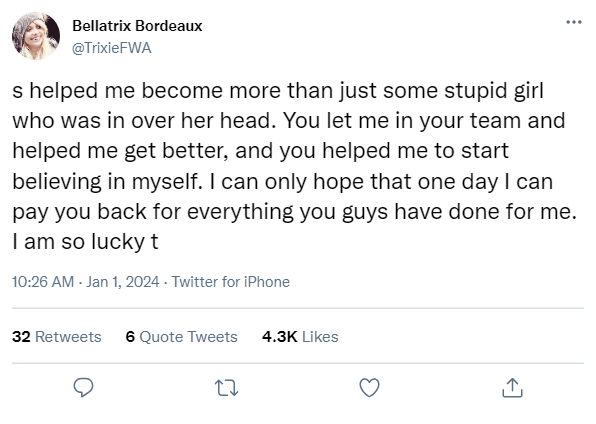Like the tweet with the heart icon
The width and height of the screenshot is (596, 424).
coord(369,387)
